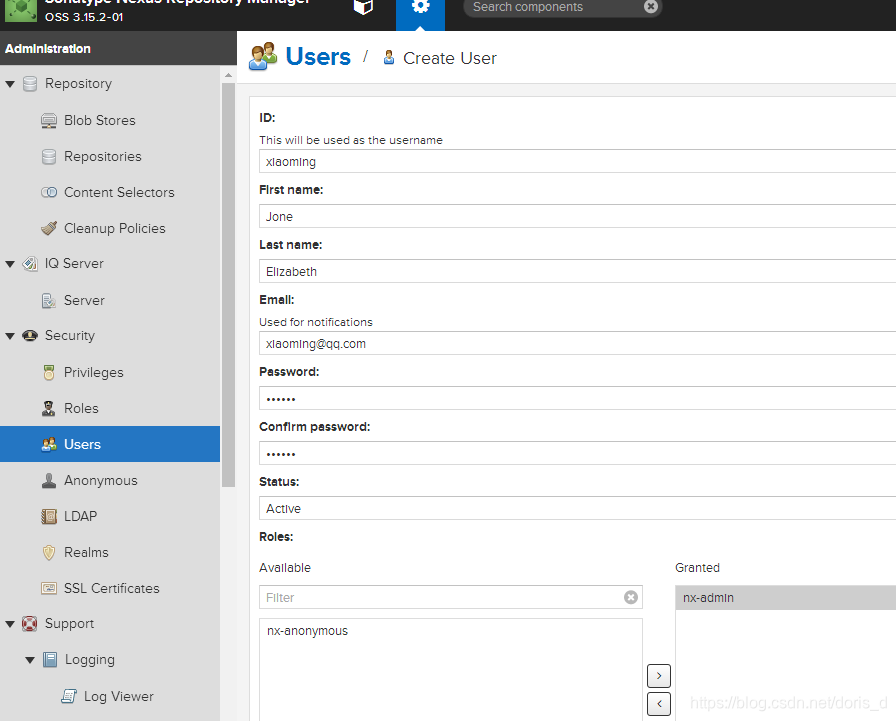
Task: Click the Password field
Action: [577, 398]
